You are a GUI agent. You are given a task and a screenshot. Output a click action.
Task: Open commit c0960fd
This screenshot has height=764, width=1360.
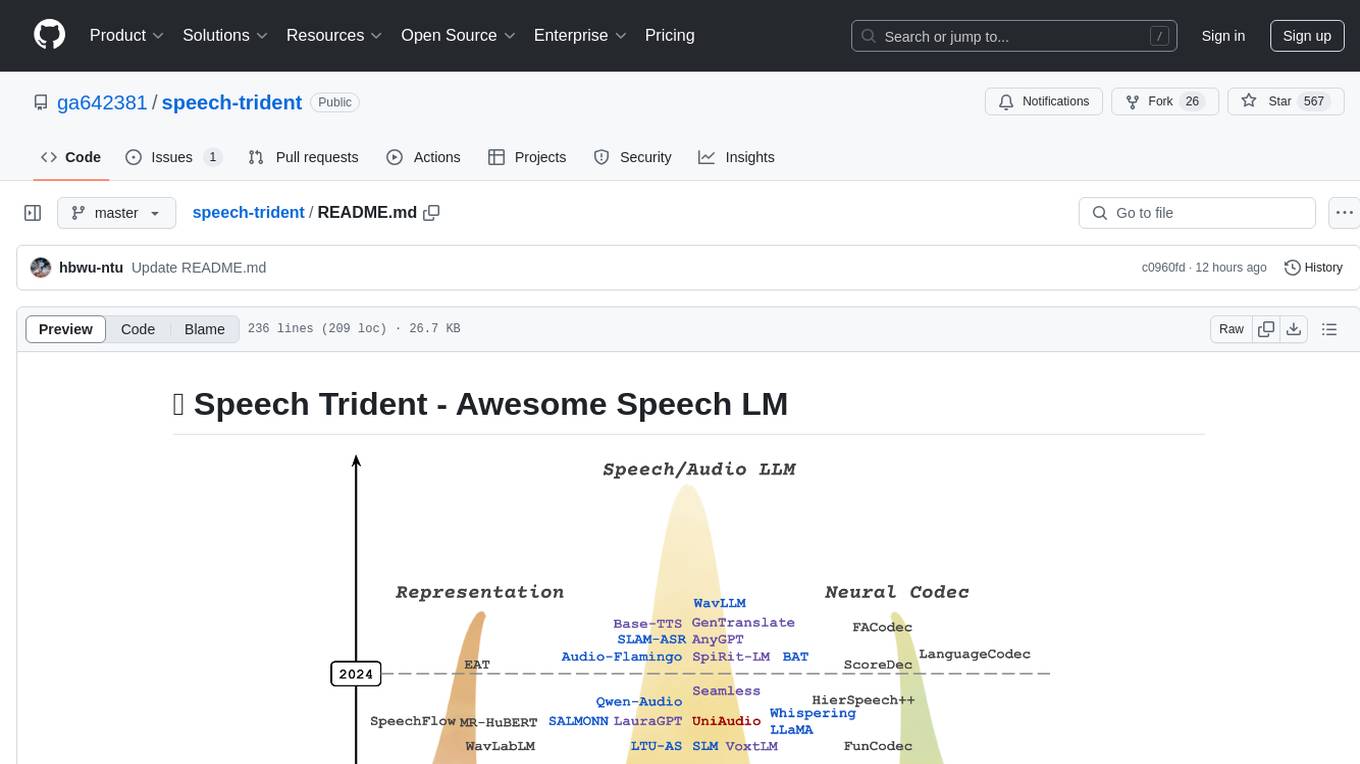tap(1163, 267)
